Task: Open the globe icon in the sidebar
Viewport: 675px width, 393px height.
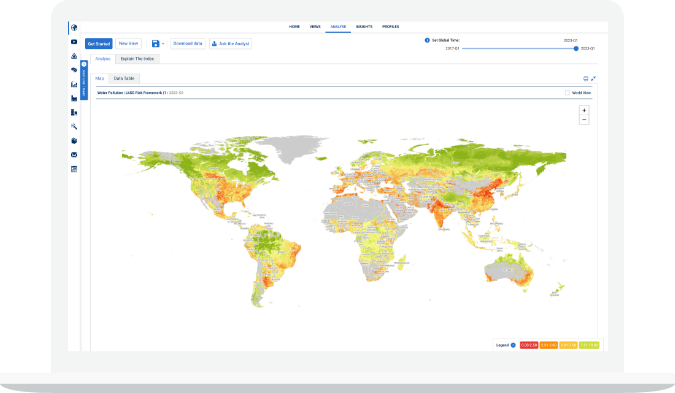Action: (74, 28)
